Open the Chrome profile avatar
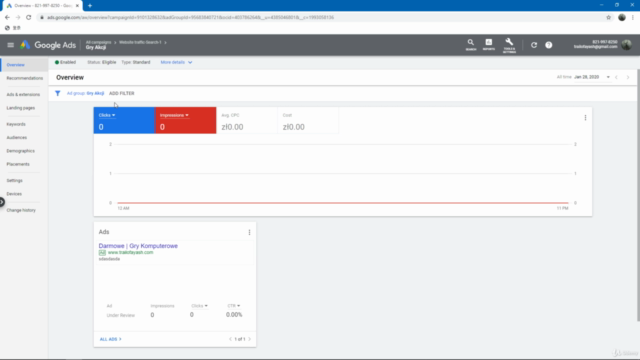Screen dimensions: 640x360 click(x=622, y=17)
